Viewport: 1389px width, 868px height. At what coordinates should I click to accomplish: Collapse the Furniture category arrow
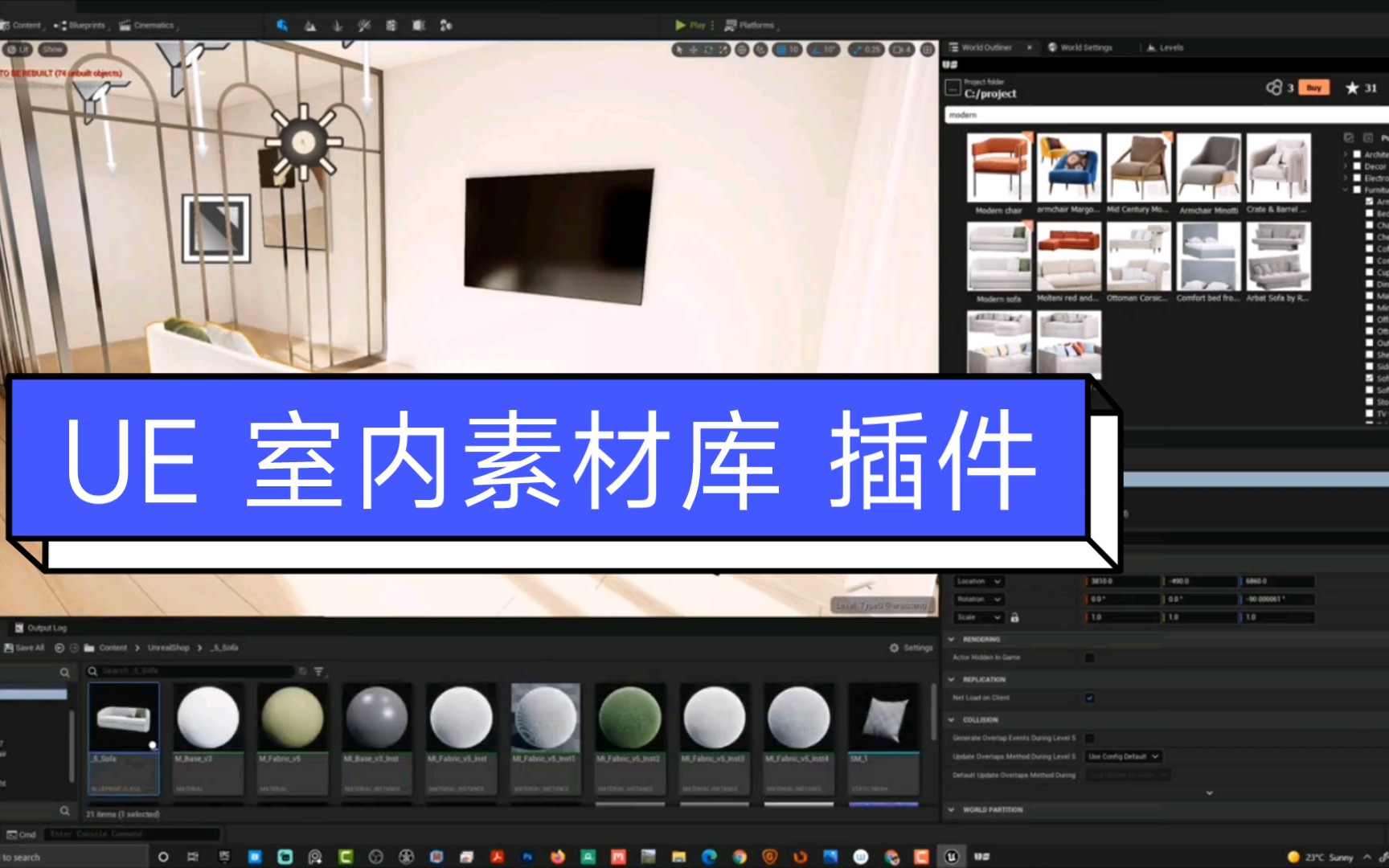pyautogui.click(x=1345, y=190)
